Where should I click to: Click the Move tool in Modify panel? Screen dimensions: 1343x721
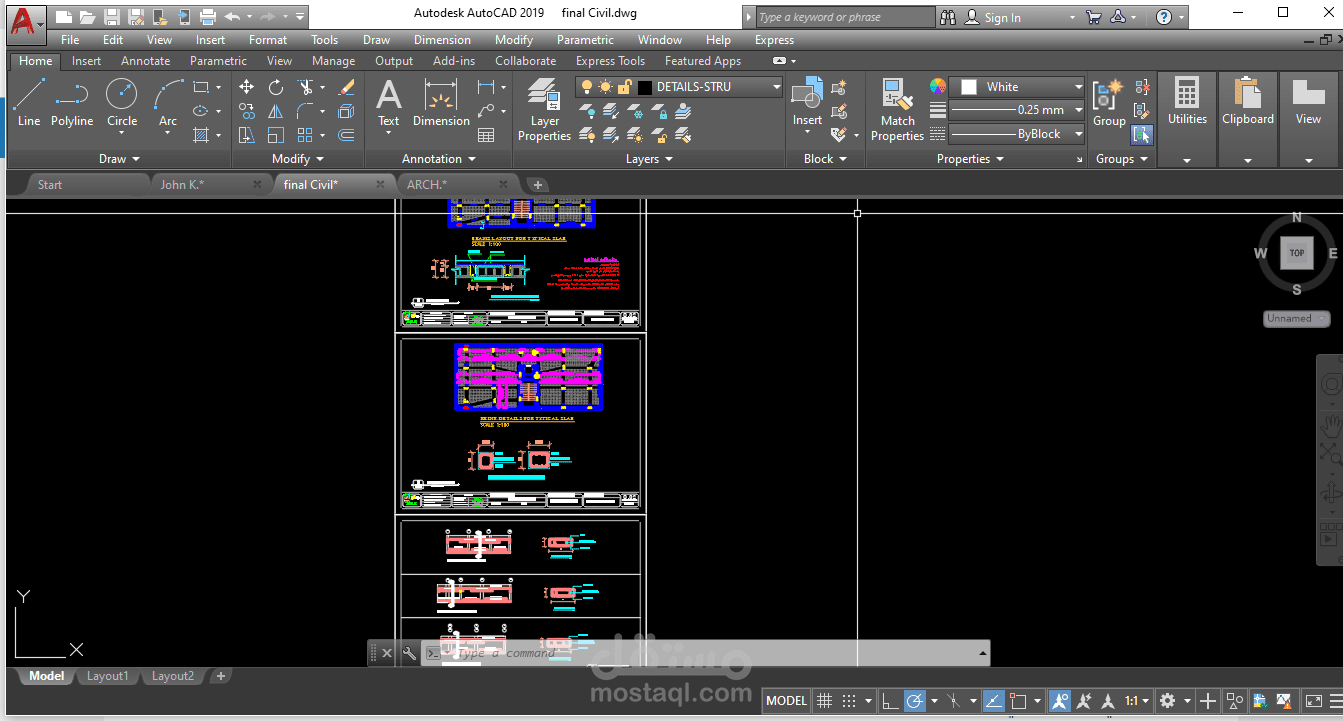(x=246, y=87)
